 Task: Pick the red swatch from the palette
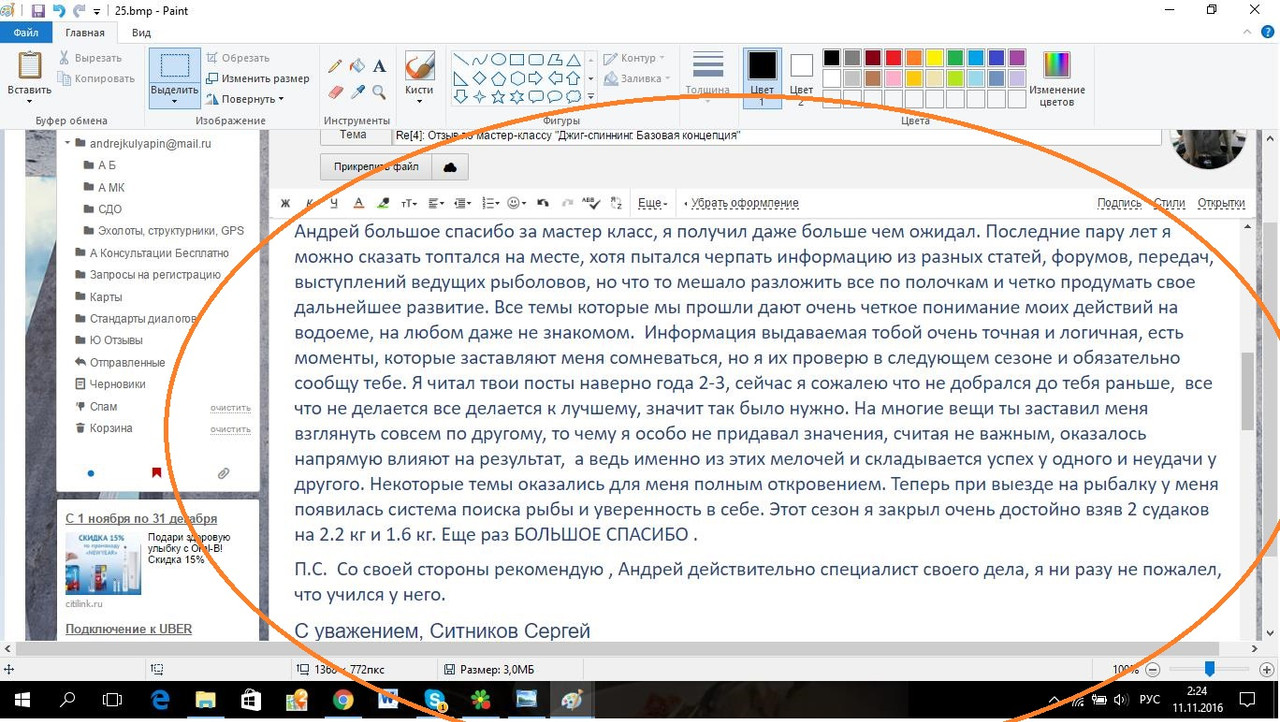point(893,57)
